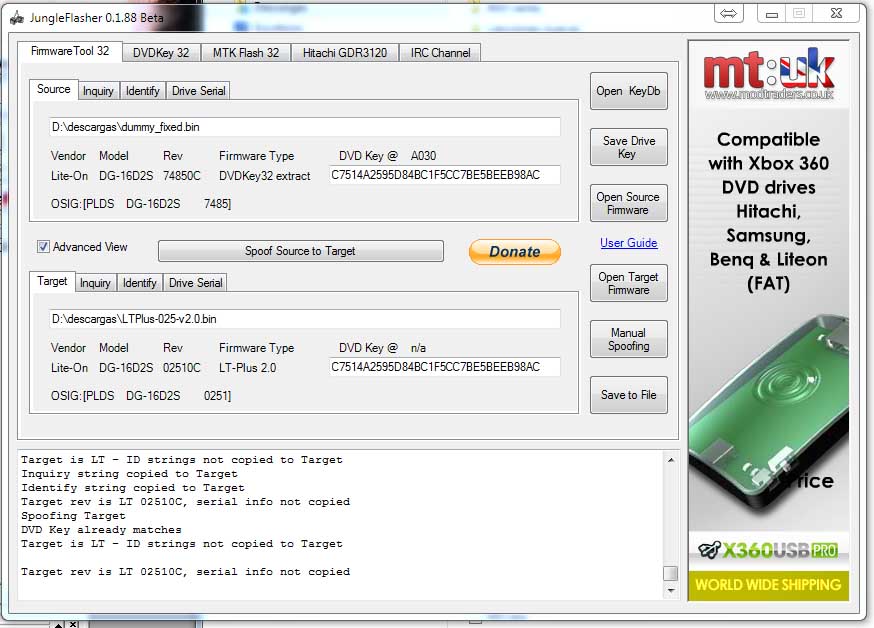This screenshot has height=628, width=874.
Task: Minimize the JungleFlasher window
Action: [x=771, y=14]
